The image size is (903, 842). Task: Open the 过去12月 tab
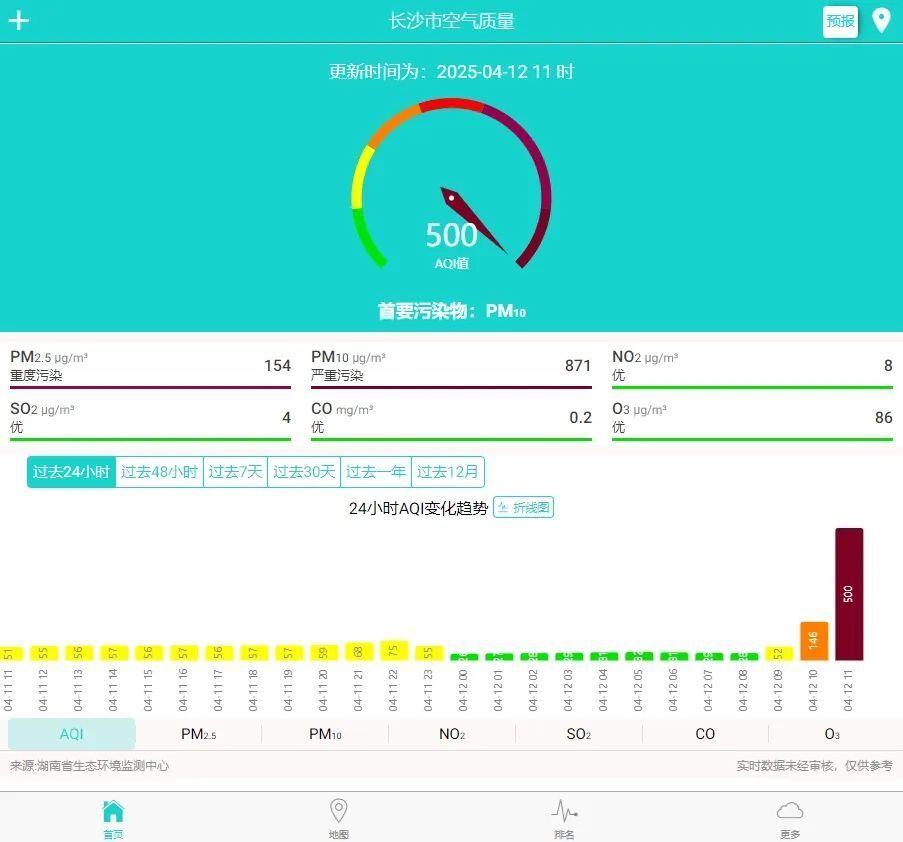tap(447, 471)
